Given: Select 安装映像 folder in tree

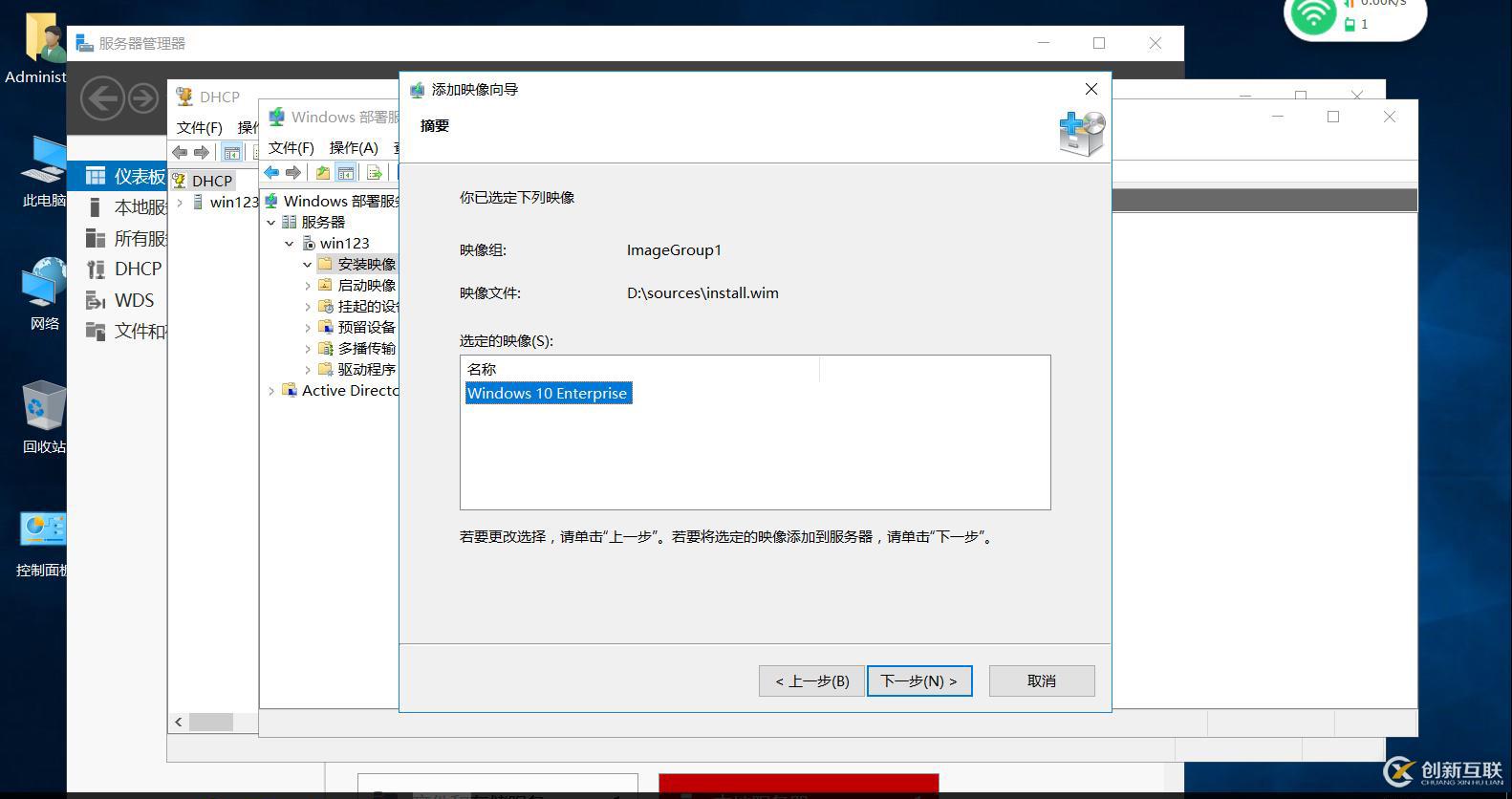Looking at the screenshot, I should [357, 264].
